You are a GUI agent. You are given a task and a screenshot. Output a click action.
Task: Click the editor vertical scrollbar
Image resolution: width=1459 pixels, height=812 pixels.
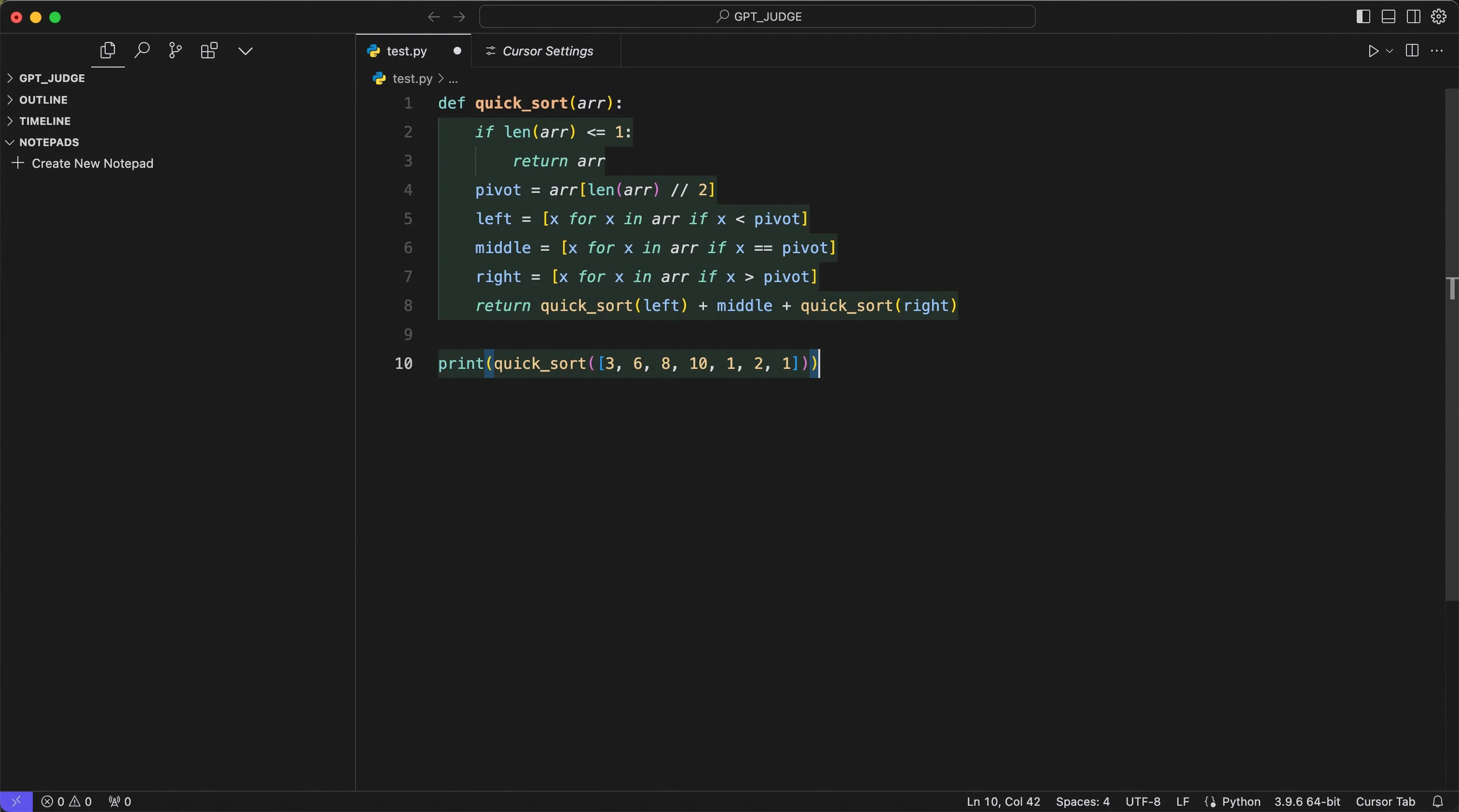coord(1452,344)
